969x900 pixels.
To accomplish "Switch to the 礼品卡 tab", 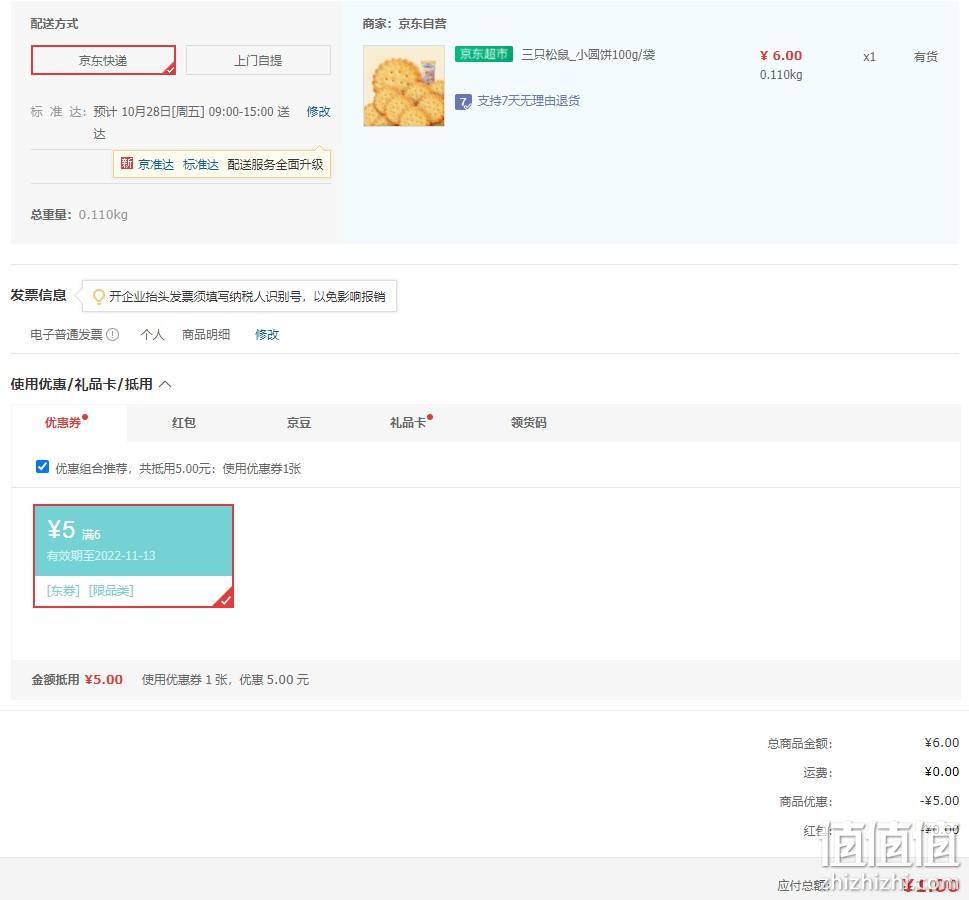I will [x=408, y=422].
